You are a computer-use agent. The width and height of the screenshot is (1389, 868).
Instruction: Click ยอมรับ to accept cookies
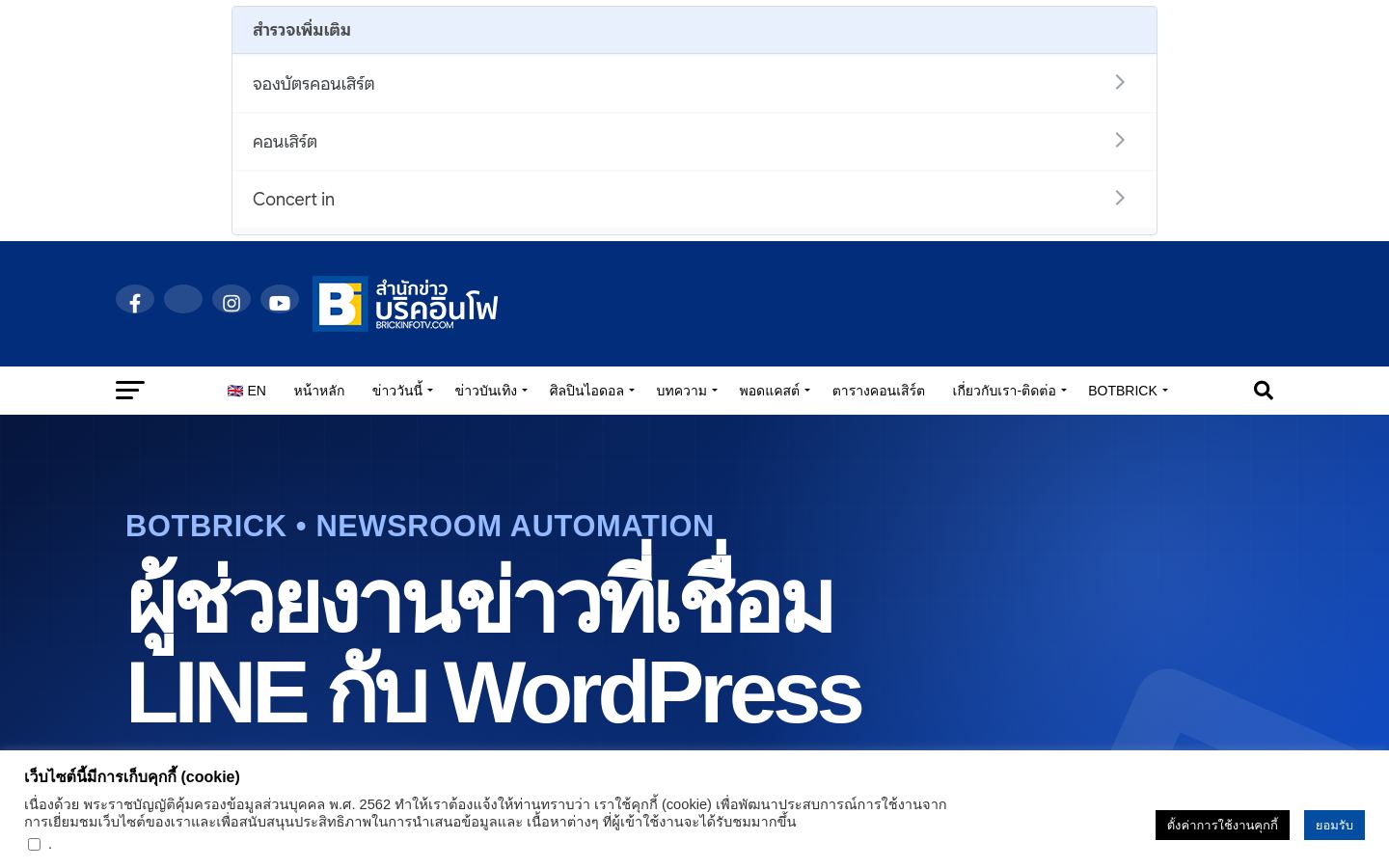click(1334, 825)
